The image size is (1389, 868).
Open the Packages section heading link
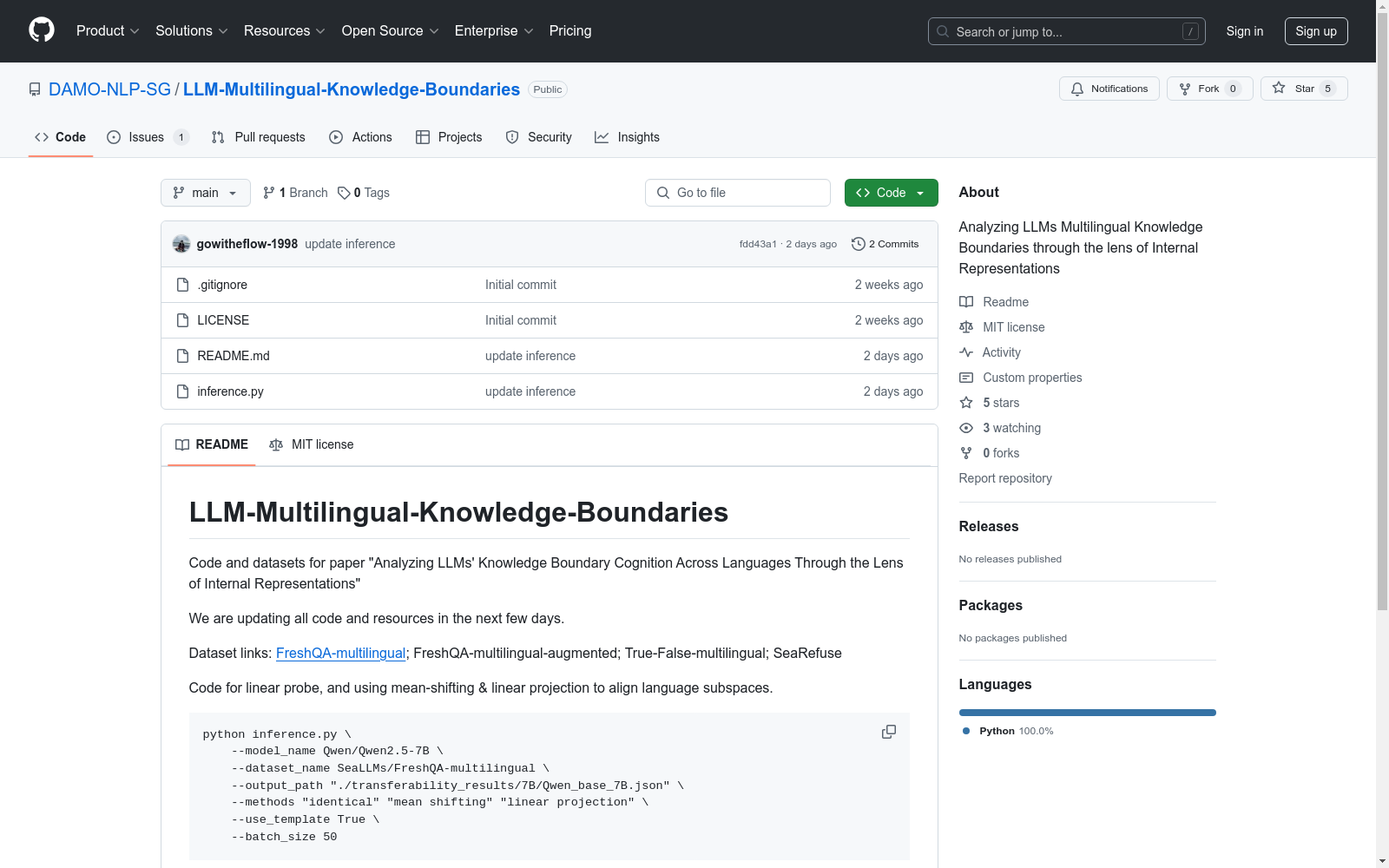(991, 605)
